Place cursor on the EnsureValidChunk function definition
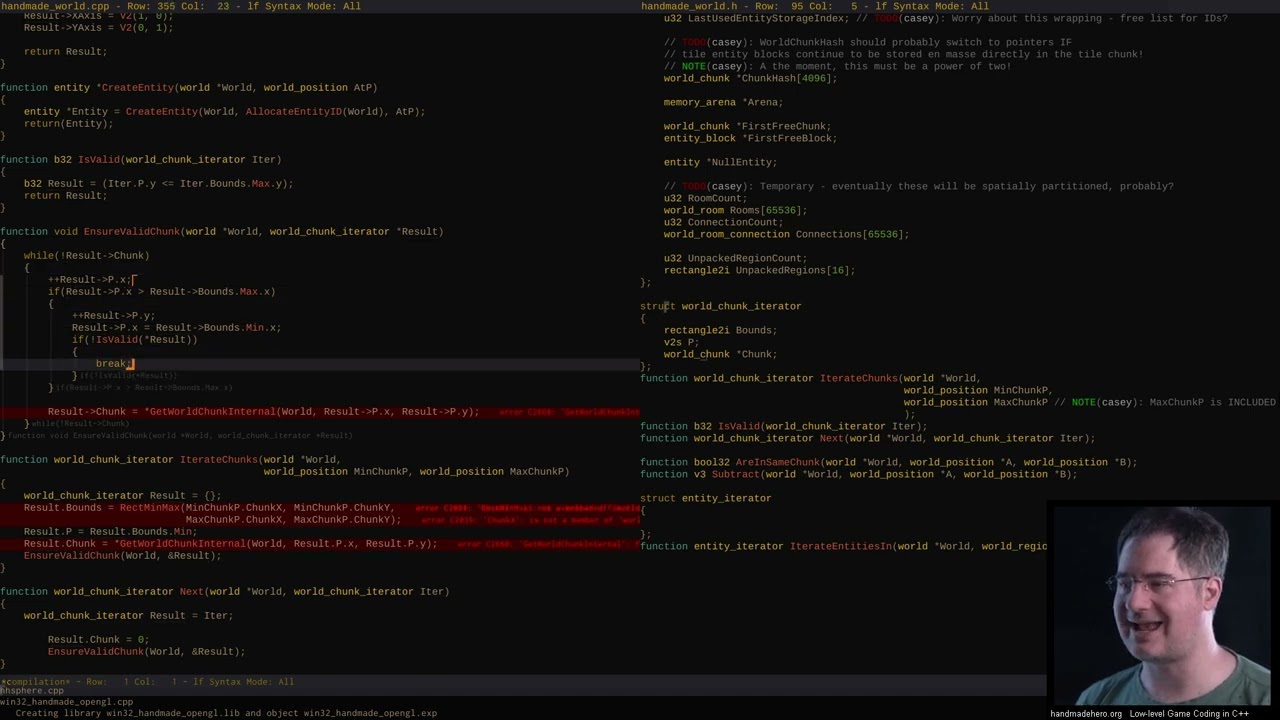This screenshot has width=1280, height=720. point(221,232)
